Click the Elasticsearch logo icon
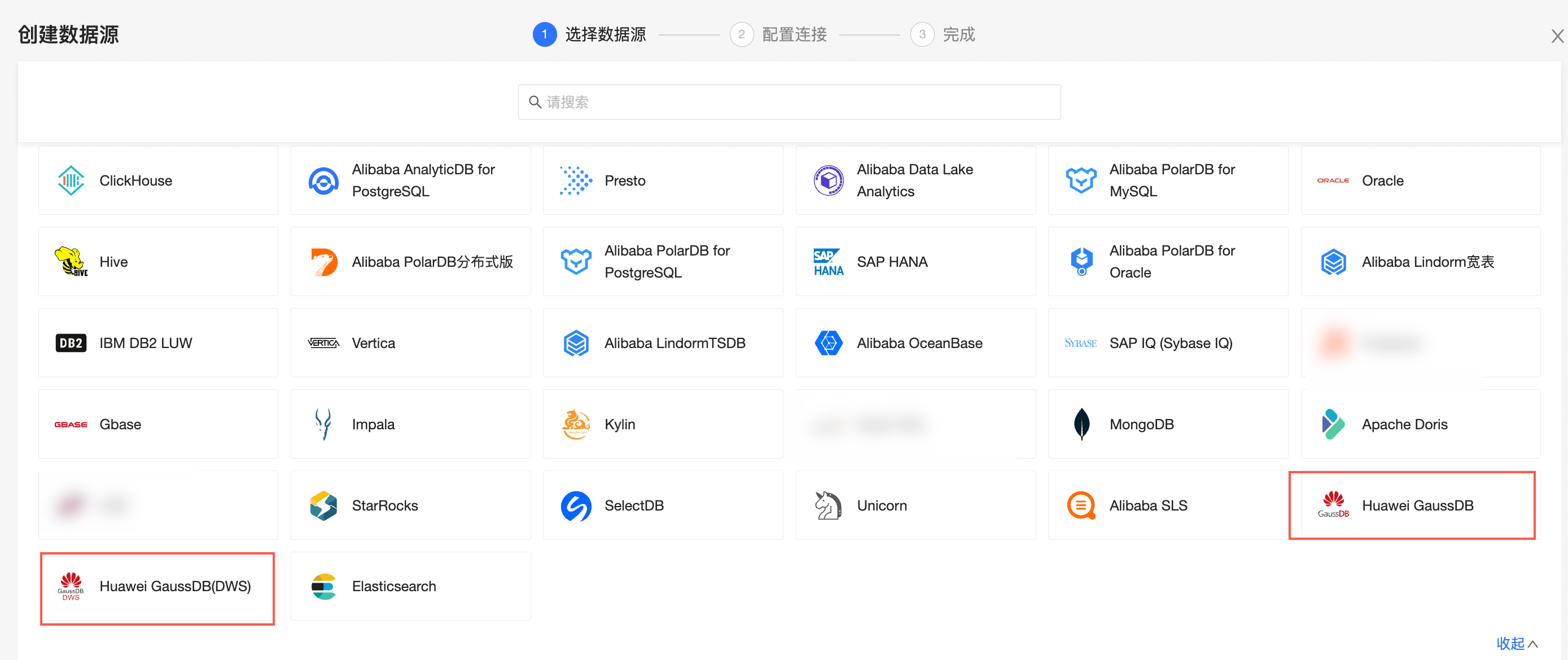The image size is (1568, 660). tap(323, 587)
